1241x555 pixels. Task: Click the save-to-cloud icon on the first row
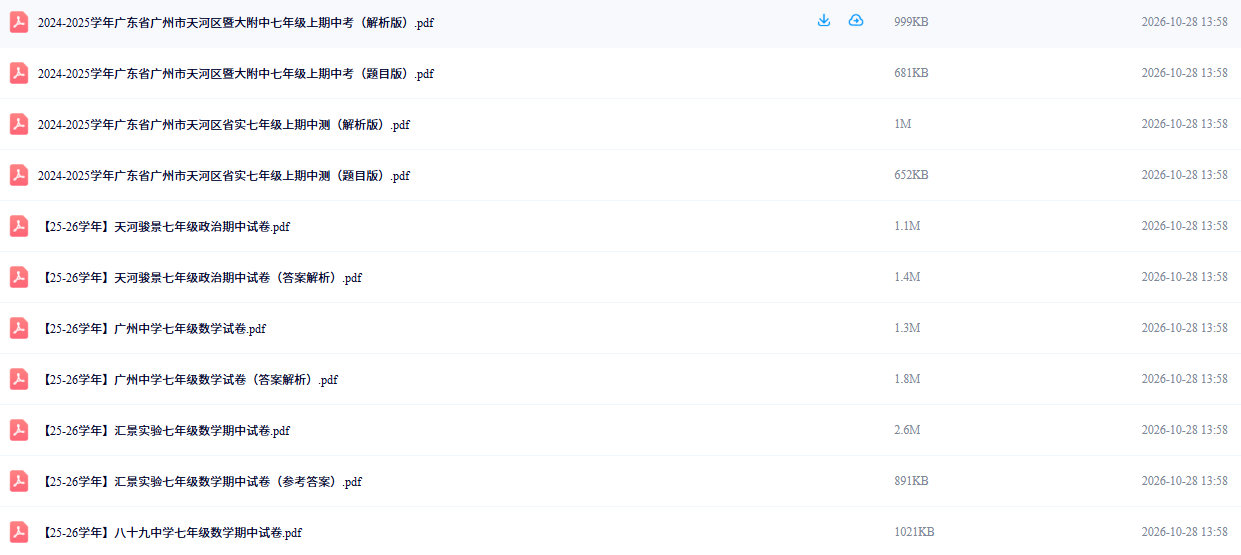tap(856, 21)
